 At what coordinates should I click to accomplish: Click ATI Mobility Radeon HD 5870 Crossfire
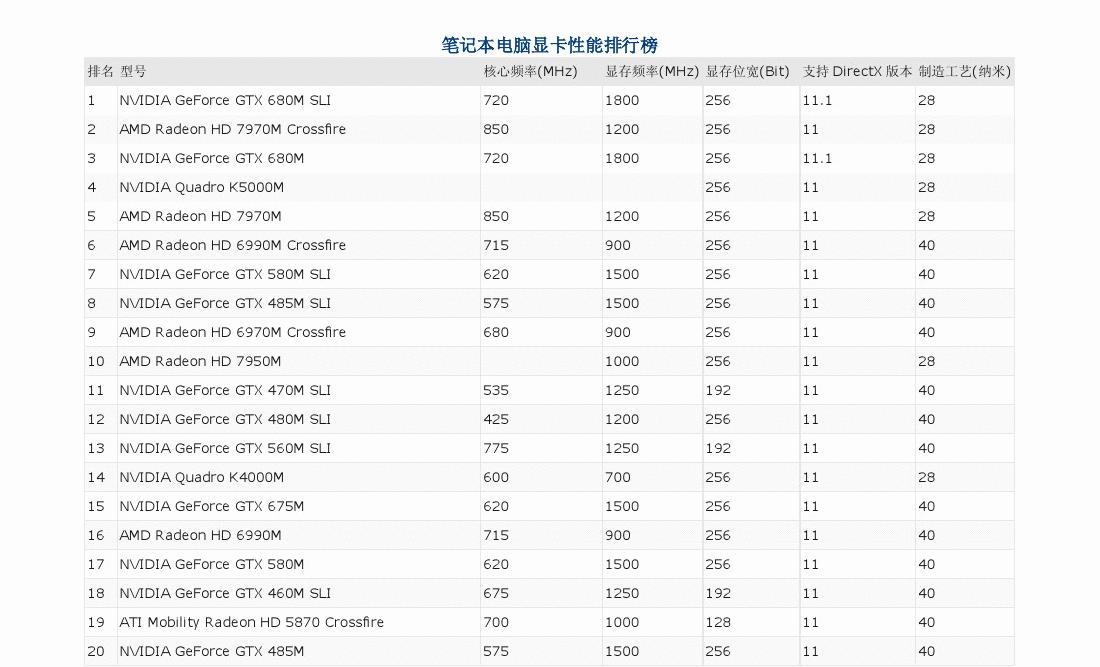(x=251, y=622)
